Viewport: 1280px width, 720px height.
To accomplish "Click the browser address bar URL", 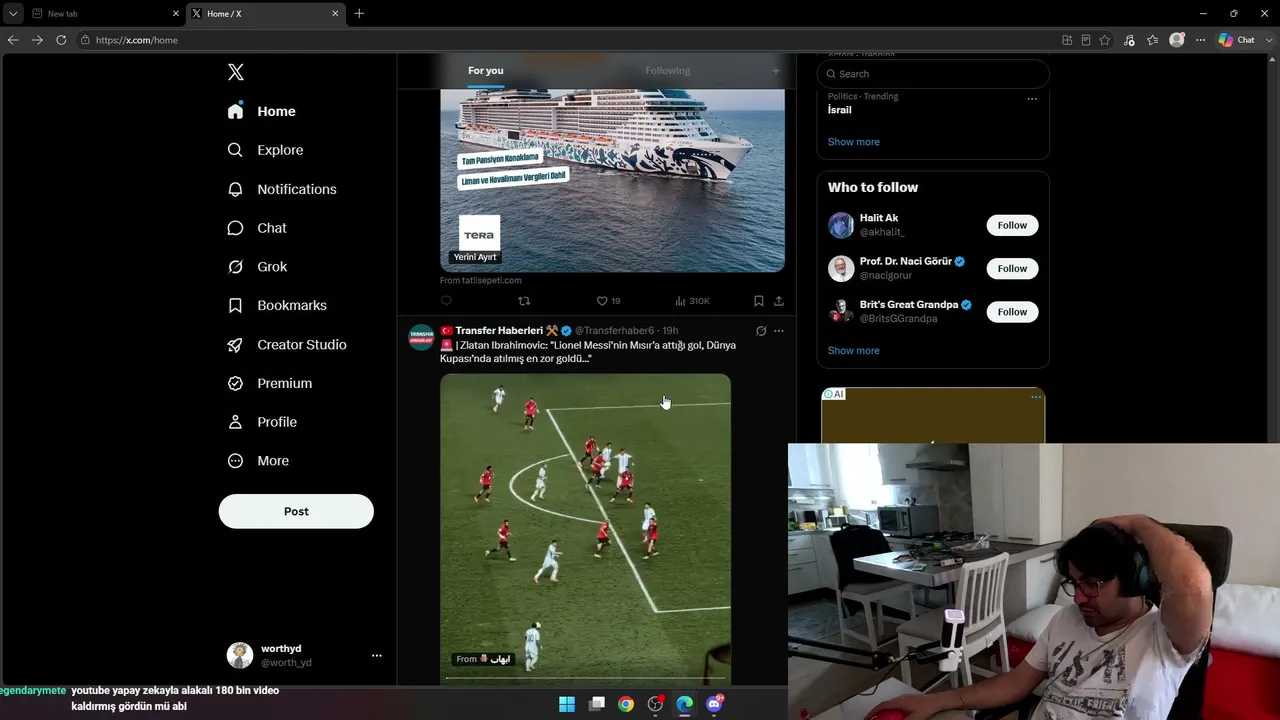I will tap(137, 40).
